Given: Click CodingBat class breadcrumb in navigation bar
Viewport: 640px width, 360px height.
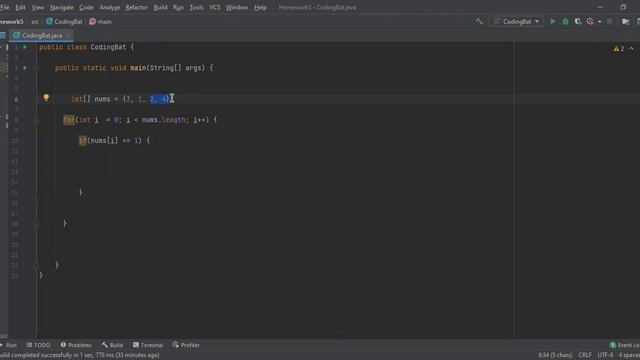Looking at the screenshot, I should (64, 22).
